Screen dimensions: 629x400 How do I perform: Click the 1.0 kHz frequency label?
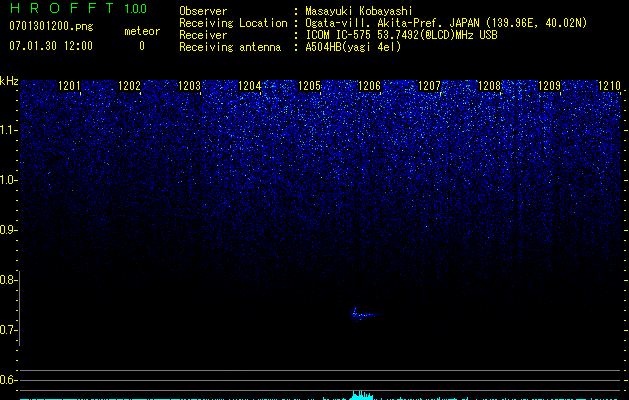(8, 180)
